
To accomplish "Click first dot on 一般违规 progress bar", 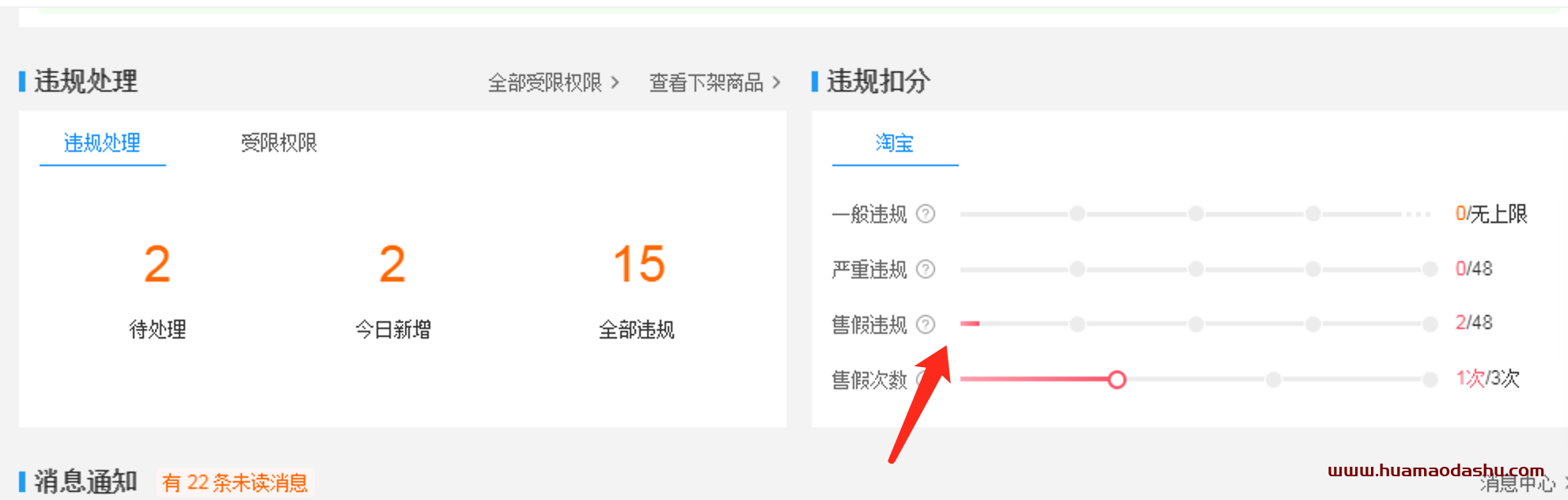I will pyautogui.click(x=1078, y=214).
